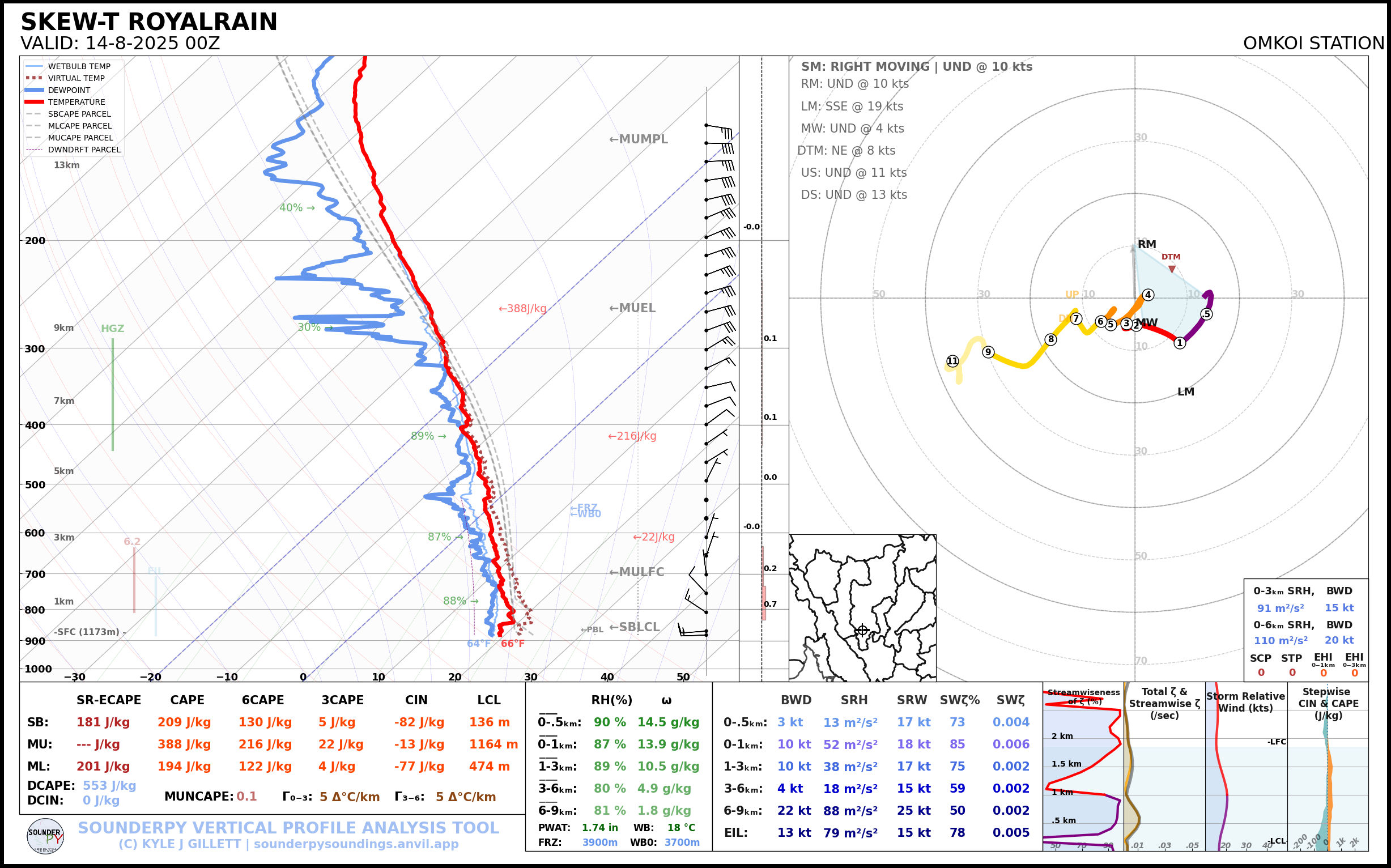Click hodograph height marker numbered 11
The image size is (1391, 868).
point(952,361)
